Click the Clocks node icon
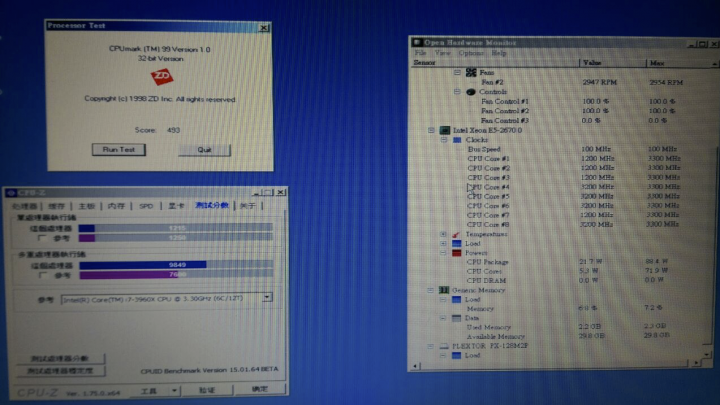The image size is (720, 405). pos(457,140)
